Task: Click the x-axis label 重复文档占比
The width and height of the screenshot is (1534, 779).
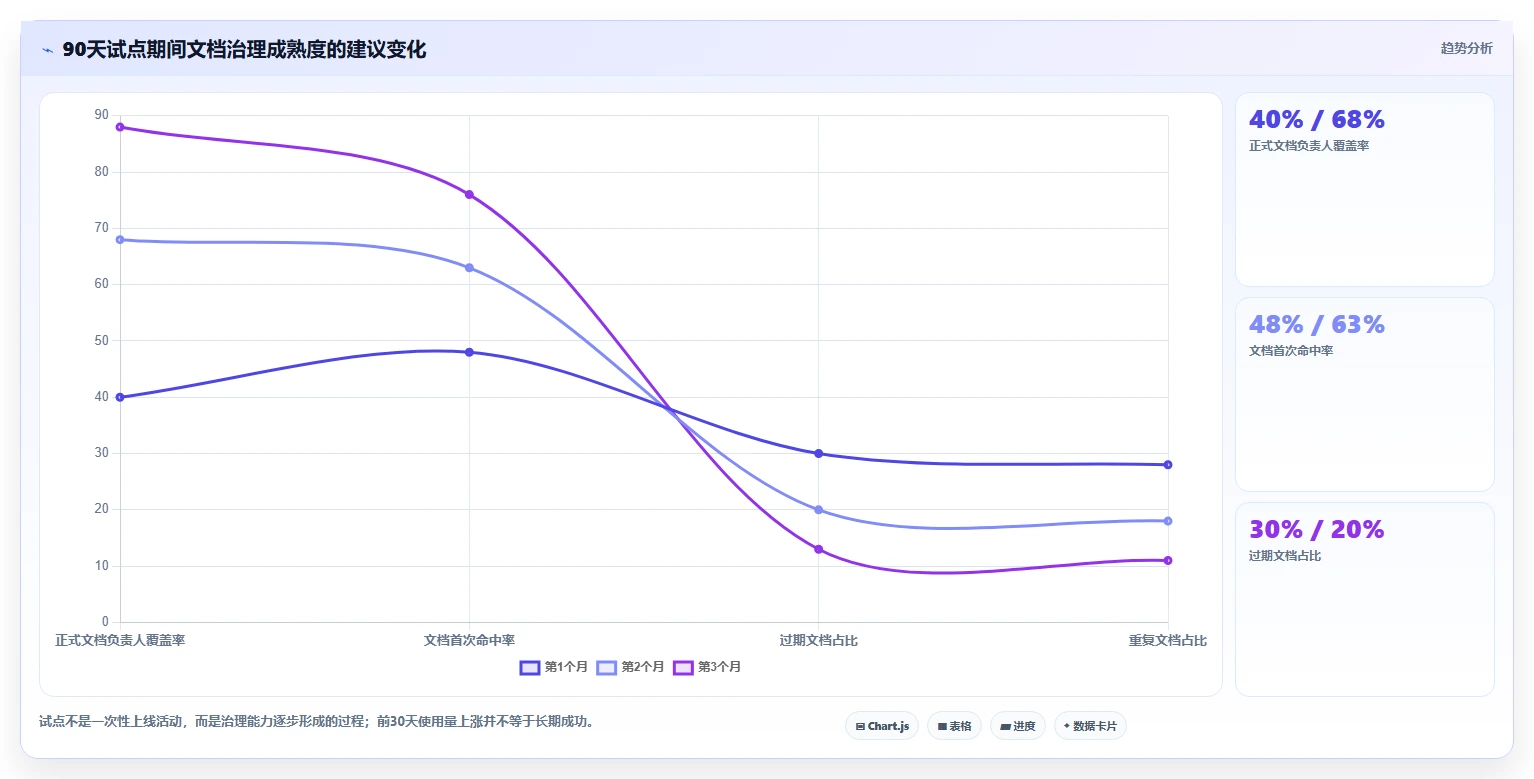Action: (1168, 641)
